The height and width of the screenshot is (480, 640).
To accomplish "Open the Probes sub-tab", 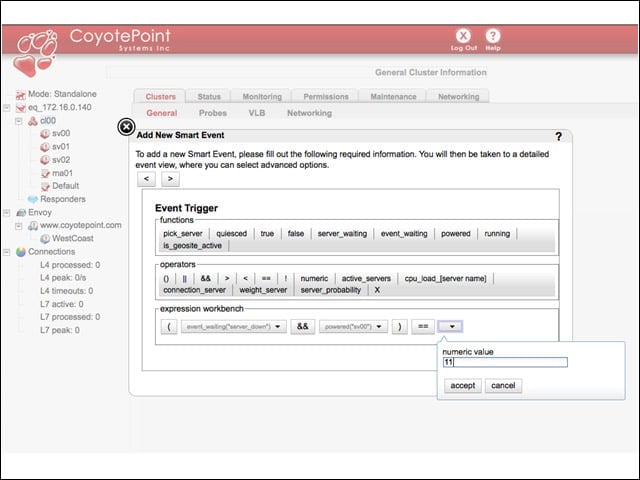I will [213, 113].
